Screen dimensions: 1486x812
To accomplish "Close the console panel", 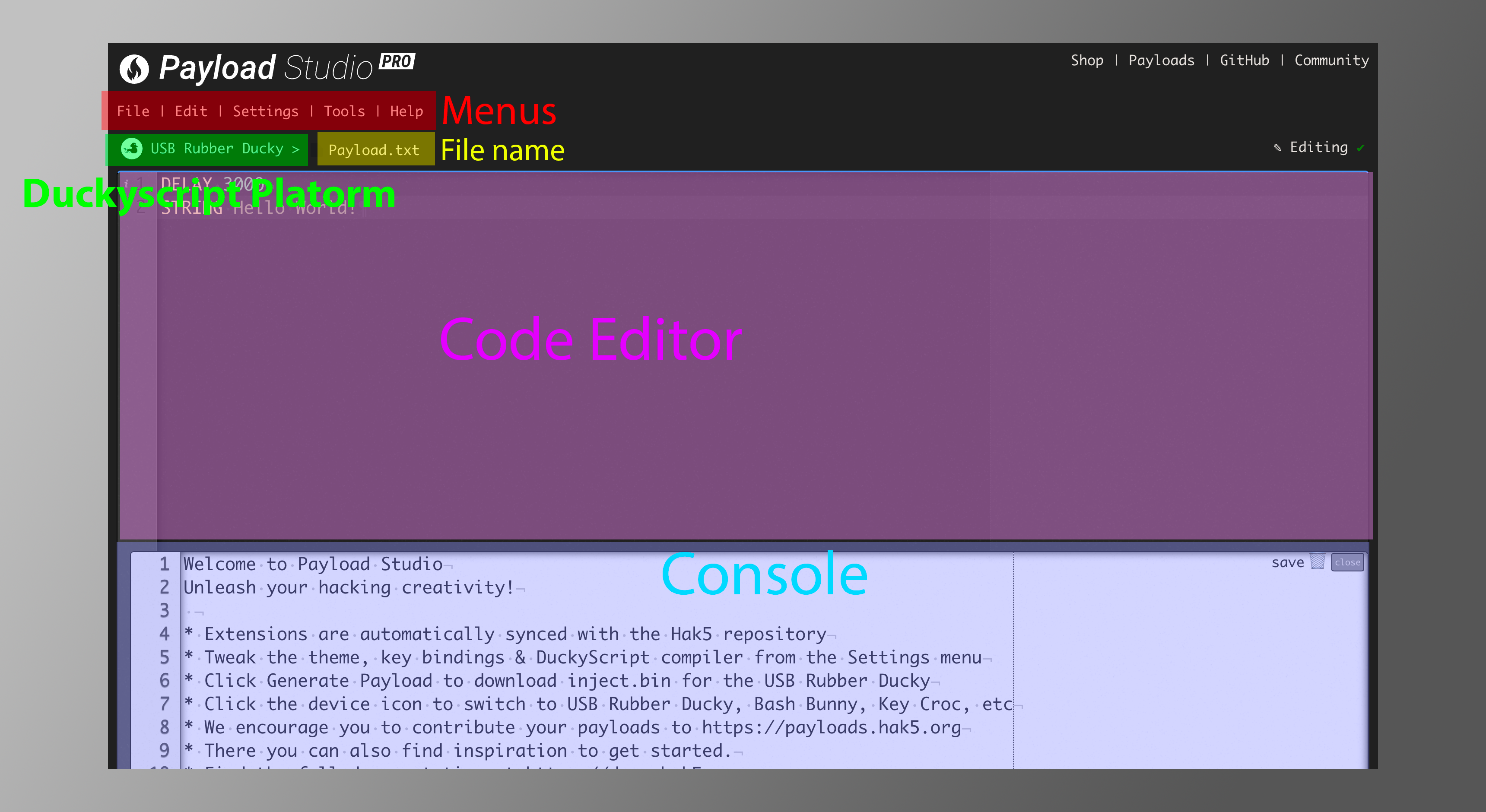I will click(1348, 562).
